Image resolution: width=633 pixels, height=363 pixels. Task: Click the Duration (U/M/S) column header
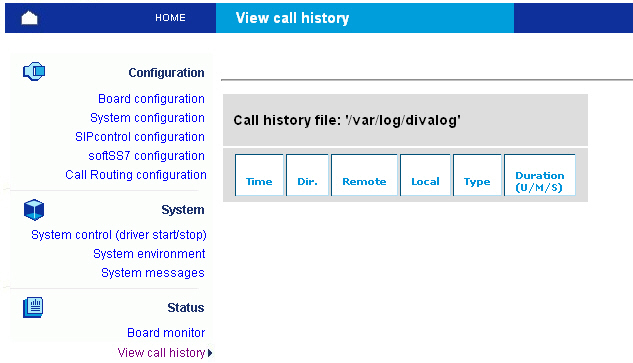tap(540, 175)
